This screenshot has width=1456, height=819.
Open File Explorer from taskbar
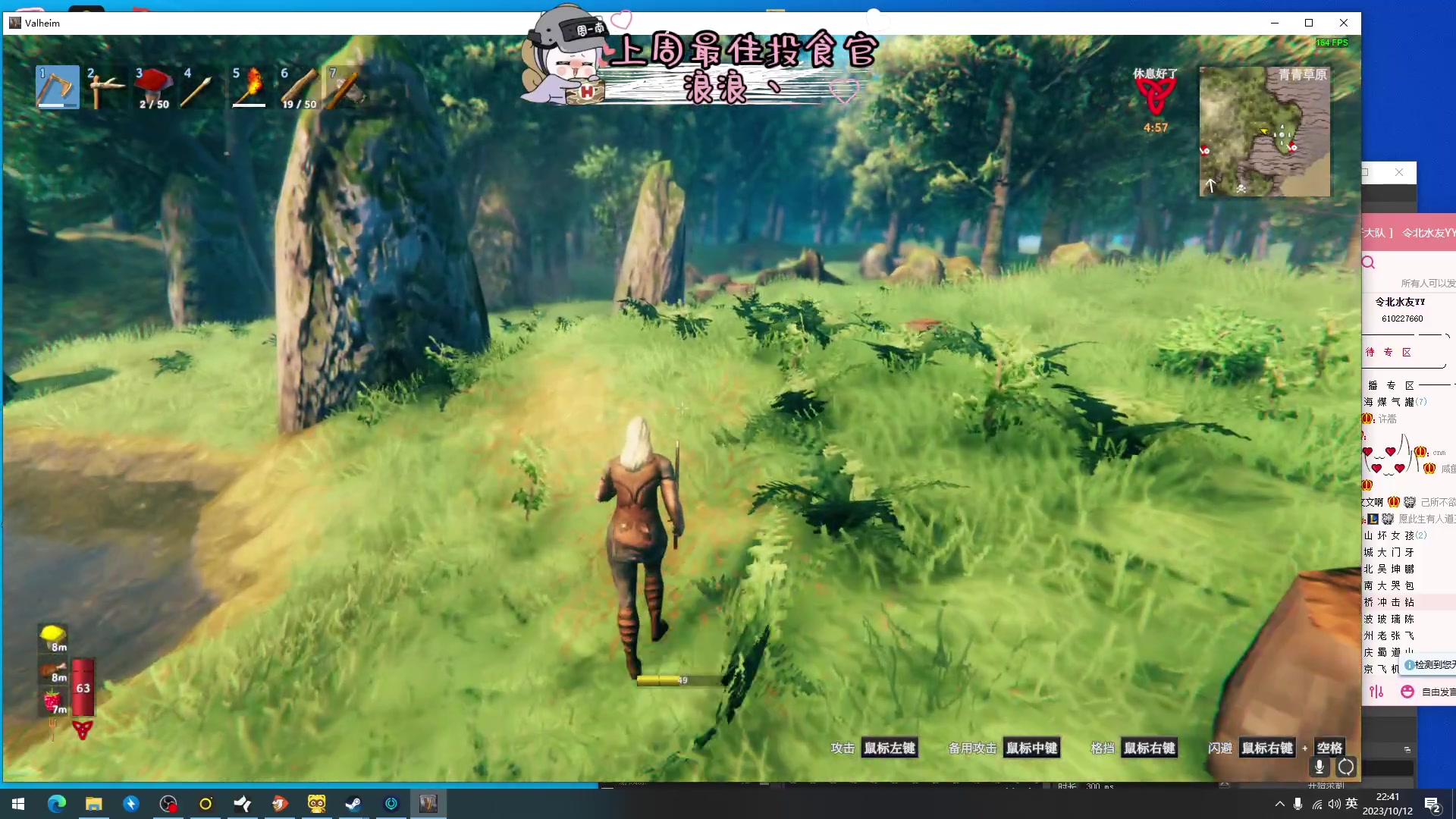[93, 804]
